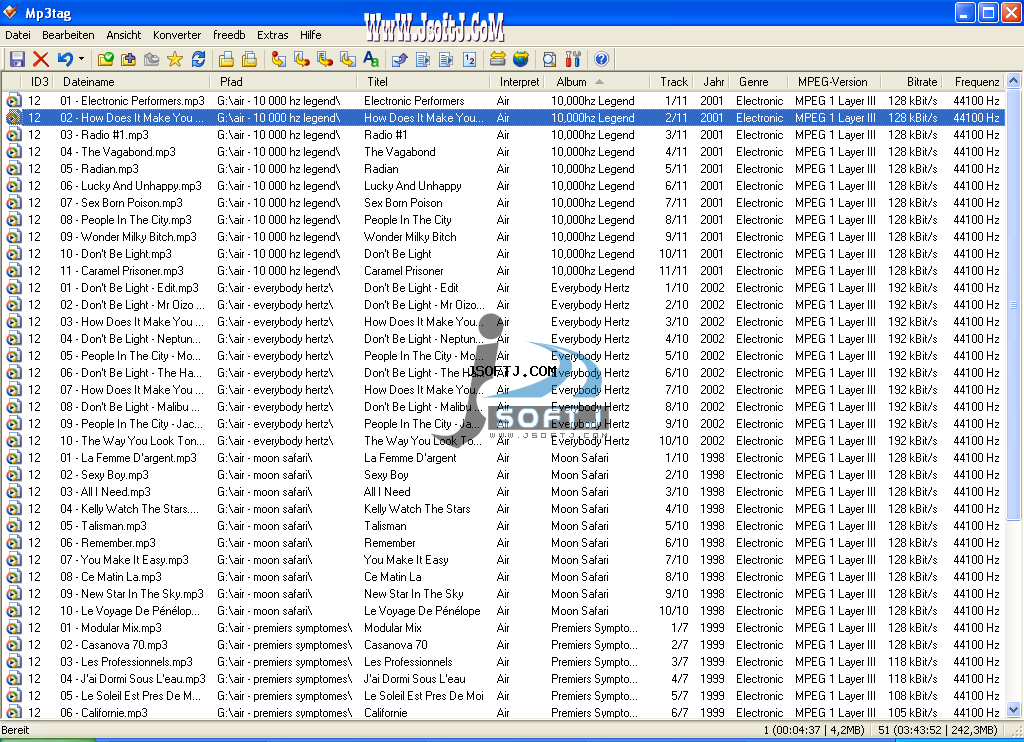The image size is (1024, 742).
Task: Run Tag to Filename converter icon
Action: 278,59
